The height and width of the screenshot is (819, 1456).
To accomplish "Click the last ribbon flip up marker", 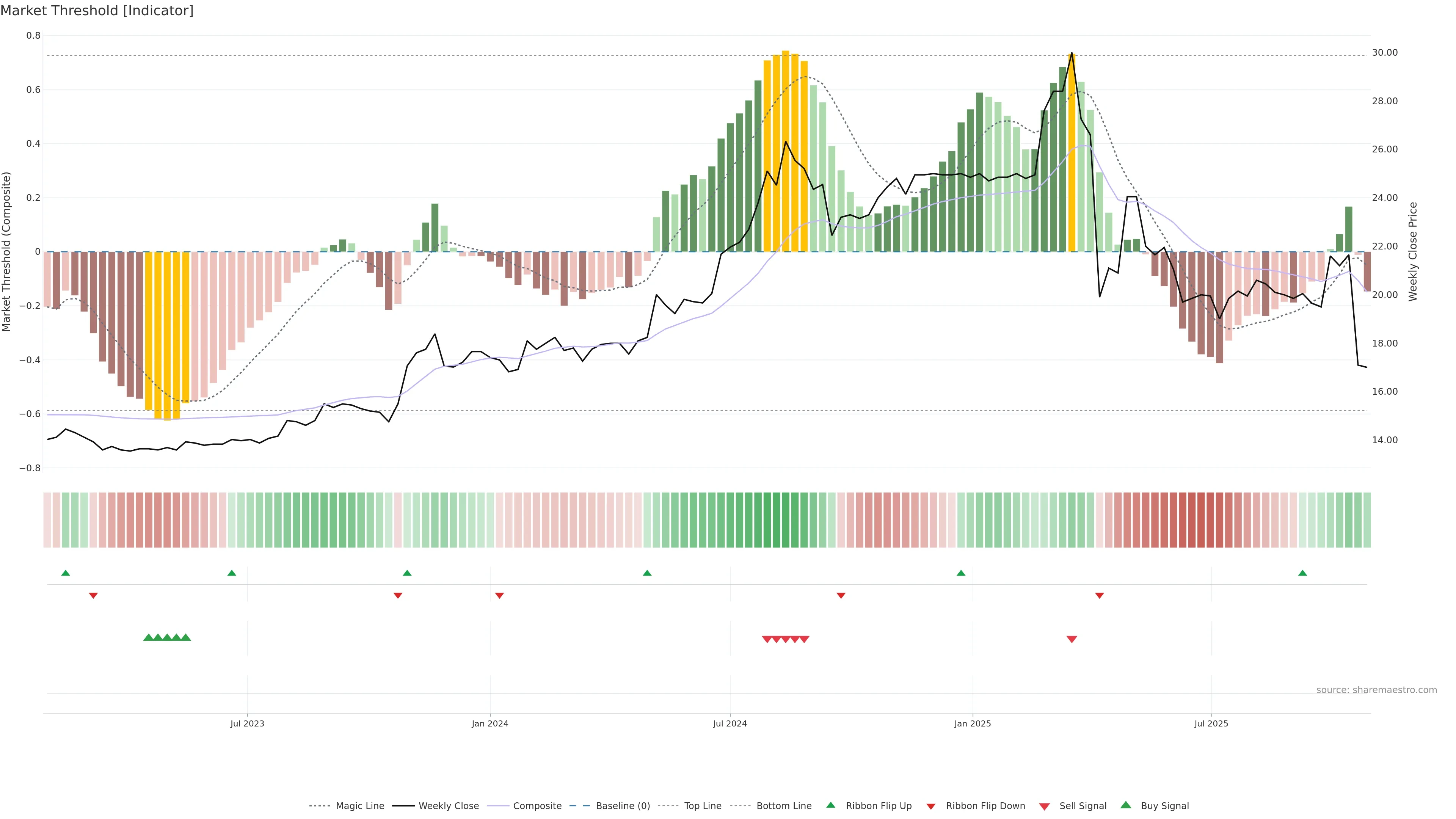I will pos(1303,573).
